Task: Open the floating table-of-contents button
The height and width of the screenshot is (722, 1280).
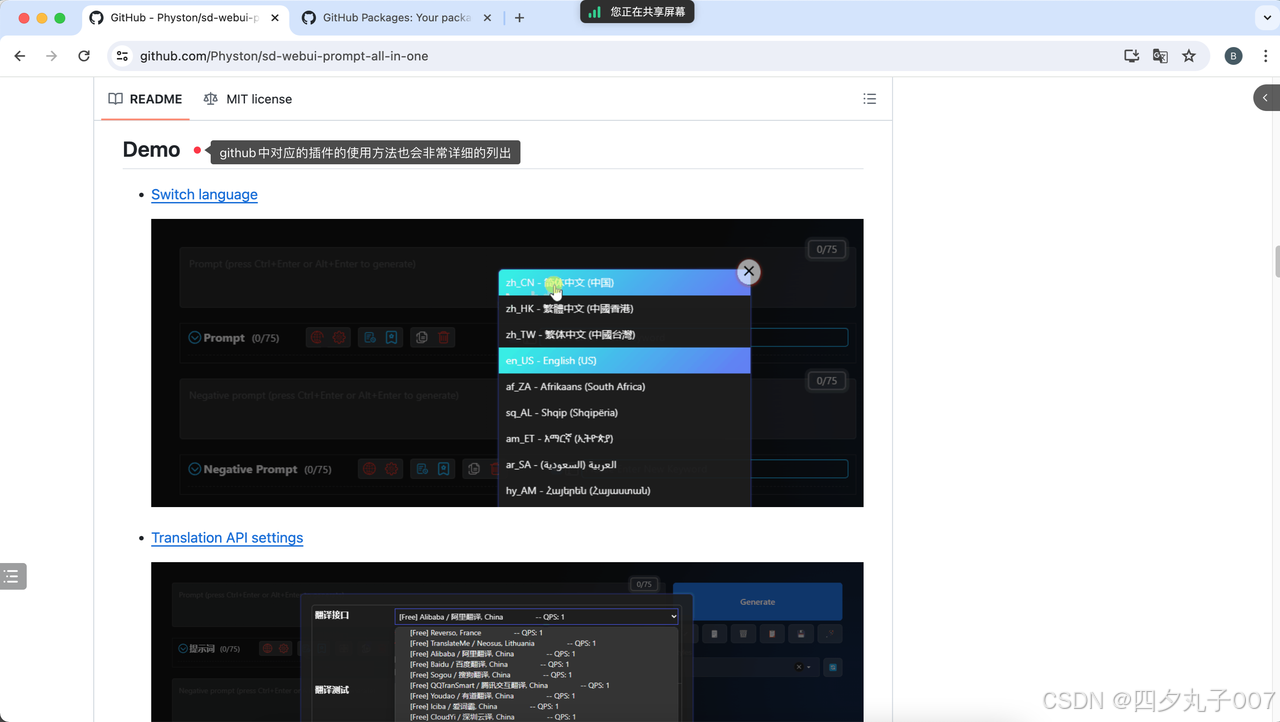Action: (x=12, y=576)
